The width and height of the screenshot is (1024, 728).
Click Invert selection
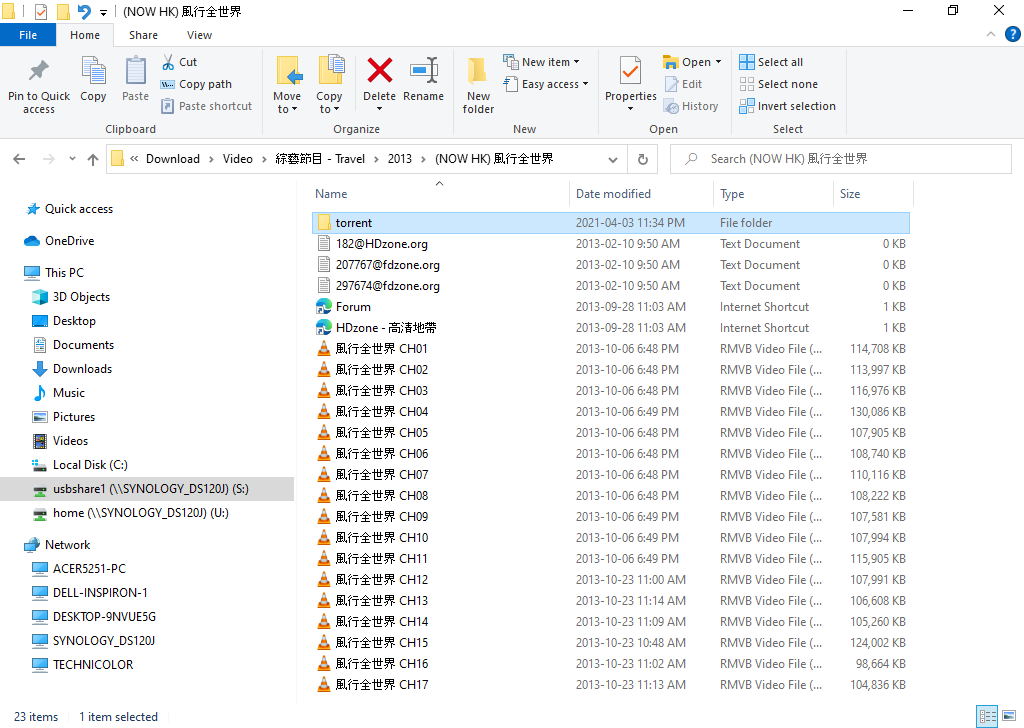(x=788, y=106)
